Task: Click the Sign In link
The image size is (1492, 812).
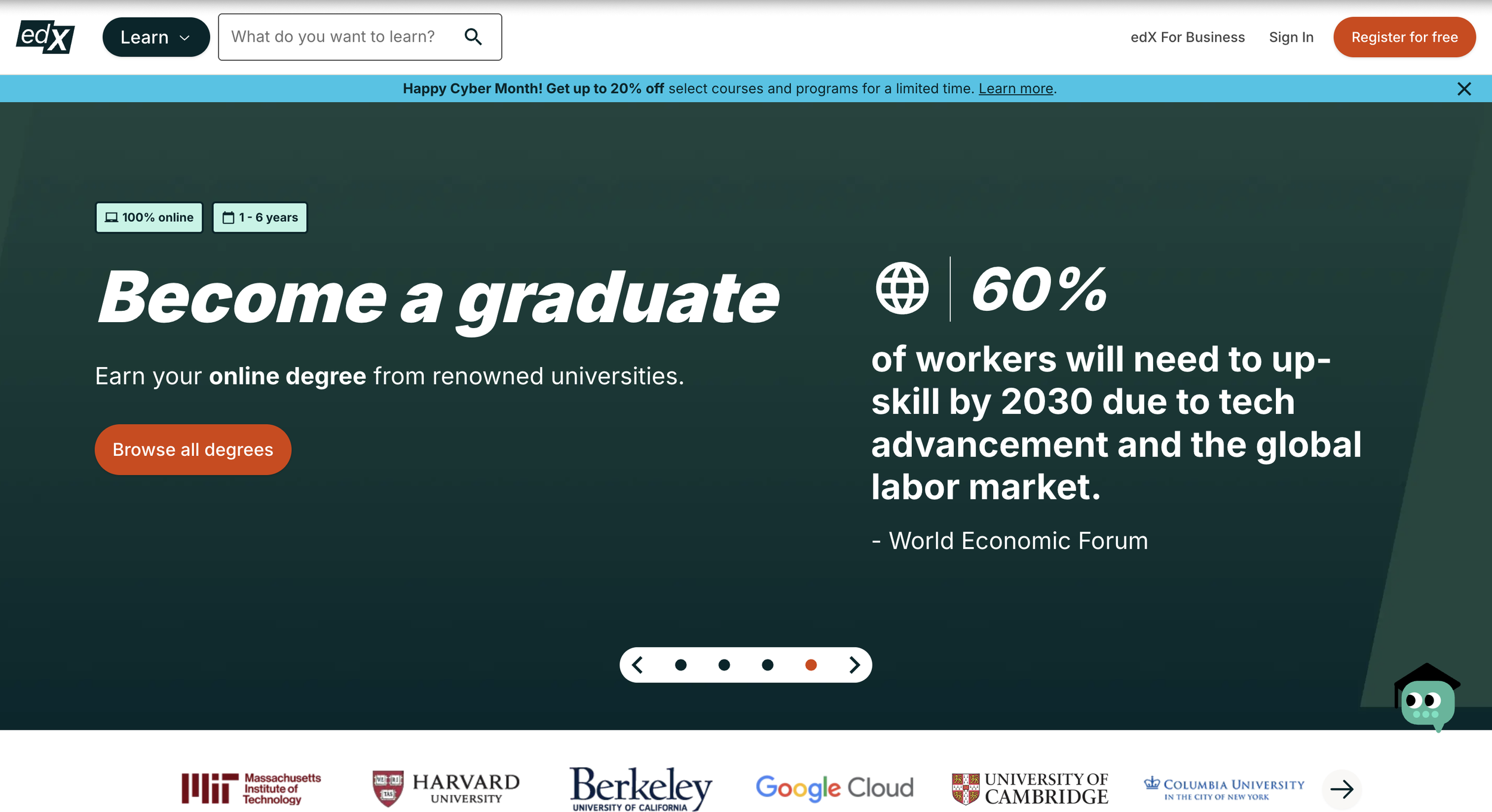Action: [x=1291, y=37]
